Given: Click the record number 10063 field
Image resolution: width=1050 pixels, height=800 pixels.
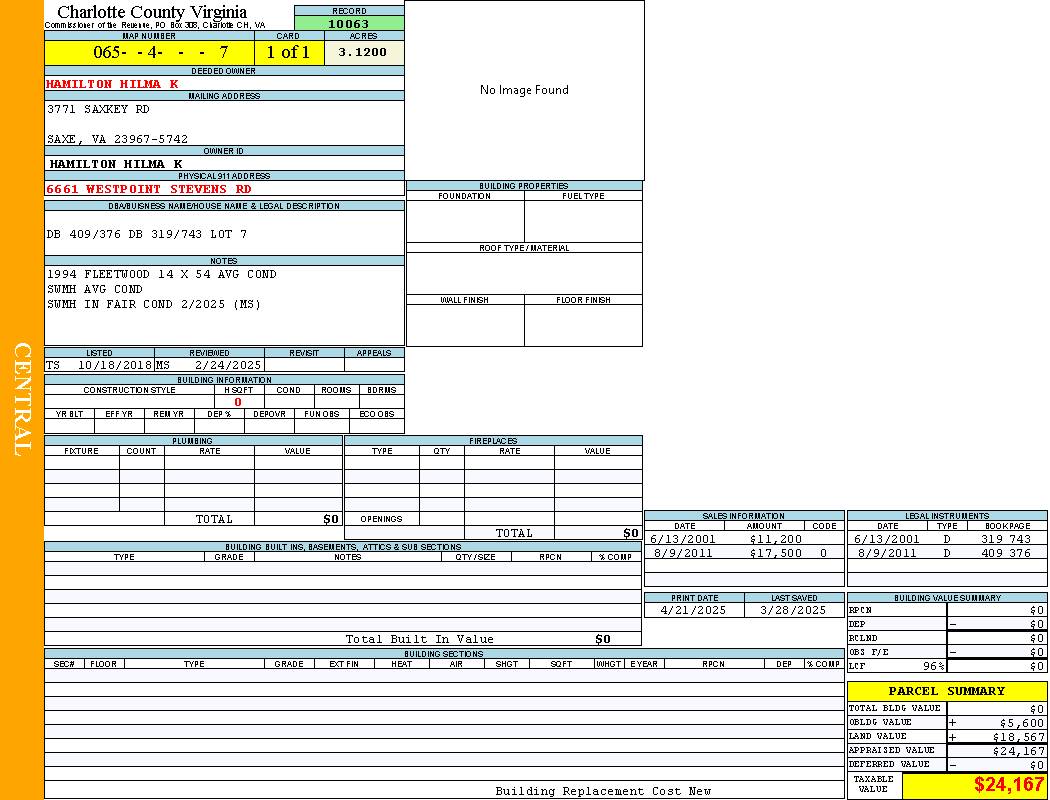Looking at the screenshot, I should 349,24.
